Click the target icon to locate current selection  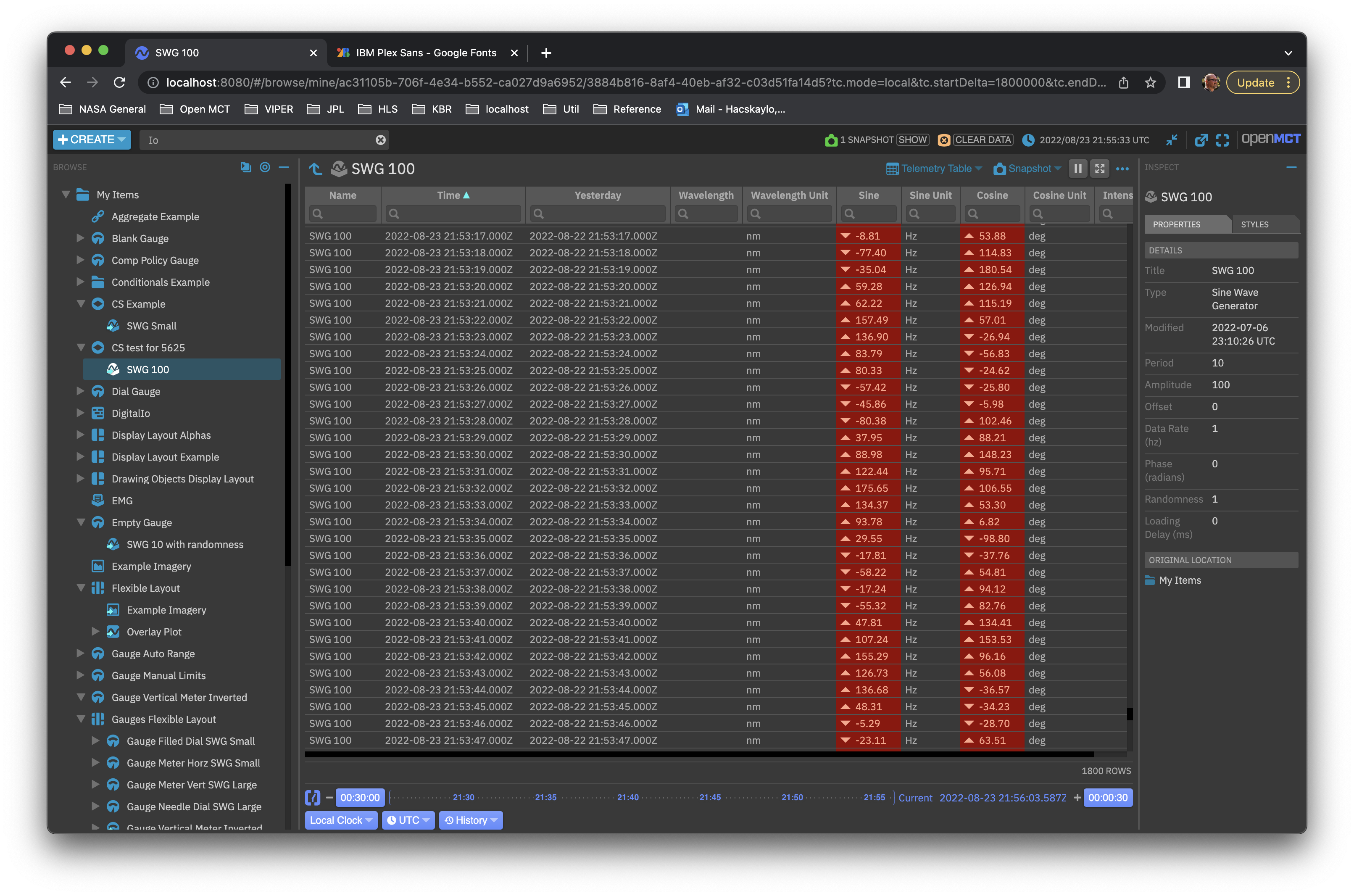click(264, 167)
